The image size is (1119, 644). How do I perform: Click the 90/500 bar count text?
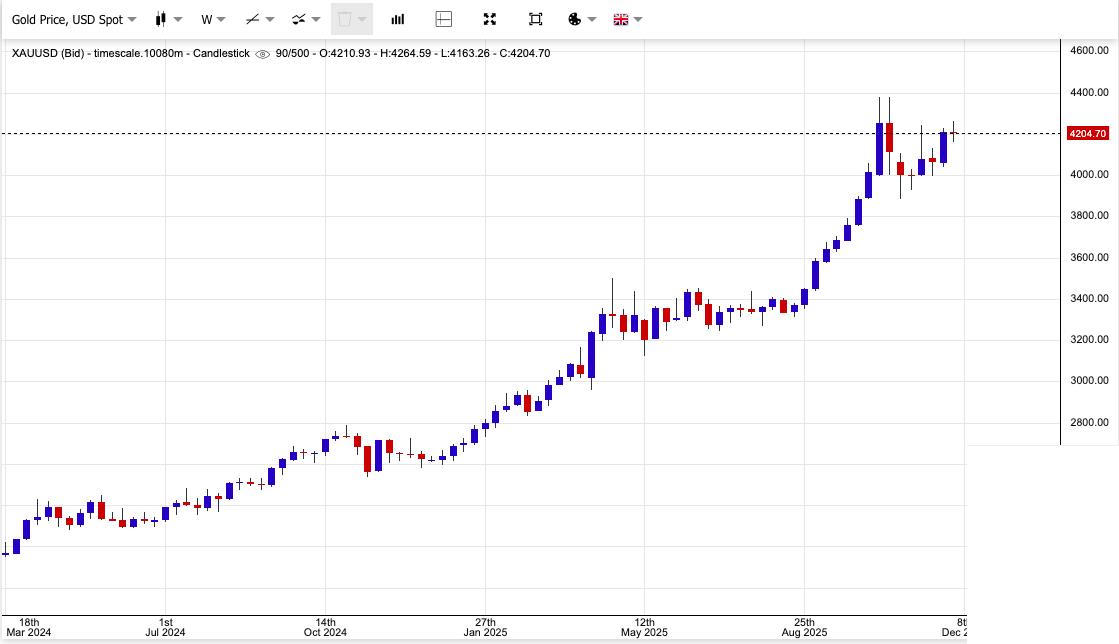pyautogui.click(x=292, y=54)
